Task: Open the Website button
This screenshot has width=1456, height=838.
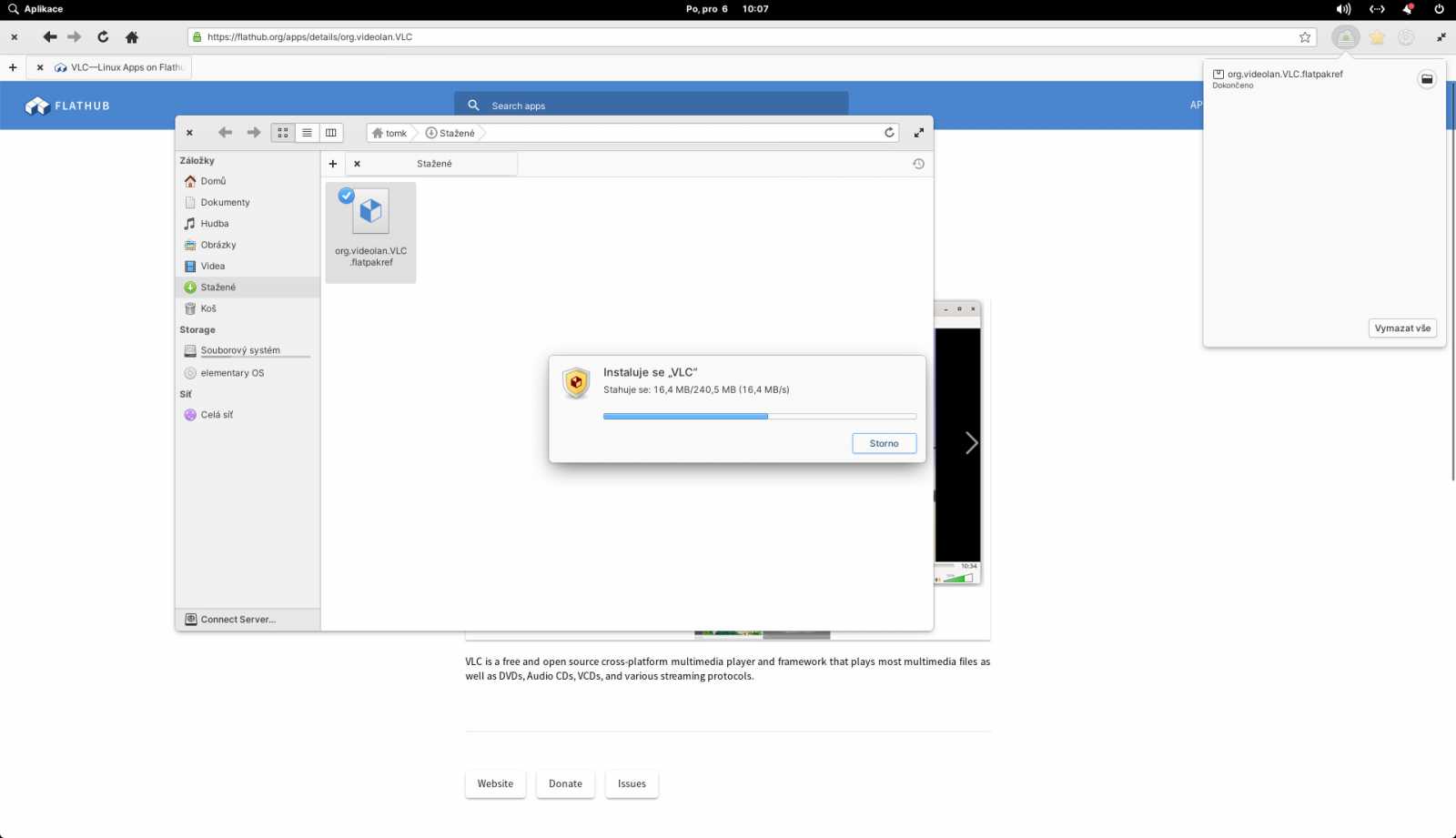Action: 495,783
